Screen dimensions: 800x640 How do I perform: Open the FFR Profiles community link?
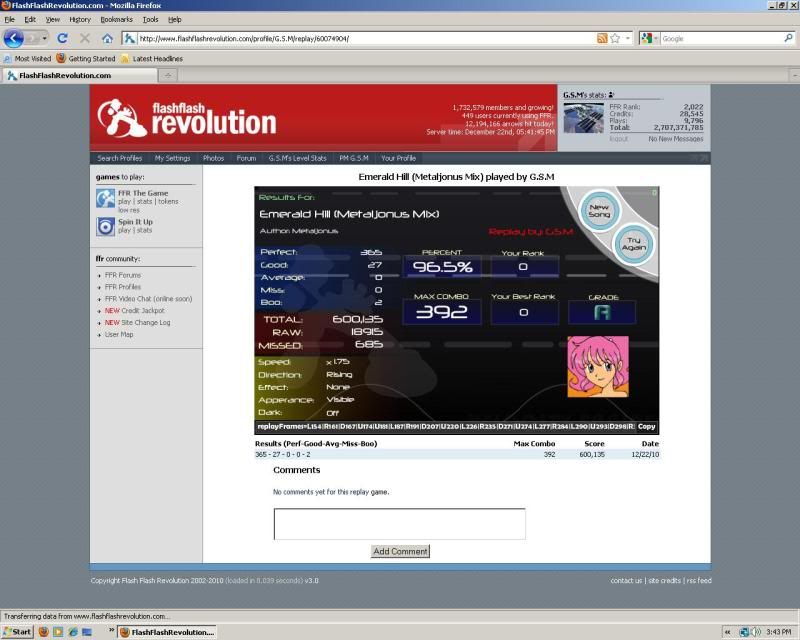(x=122, y=287)
